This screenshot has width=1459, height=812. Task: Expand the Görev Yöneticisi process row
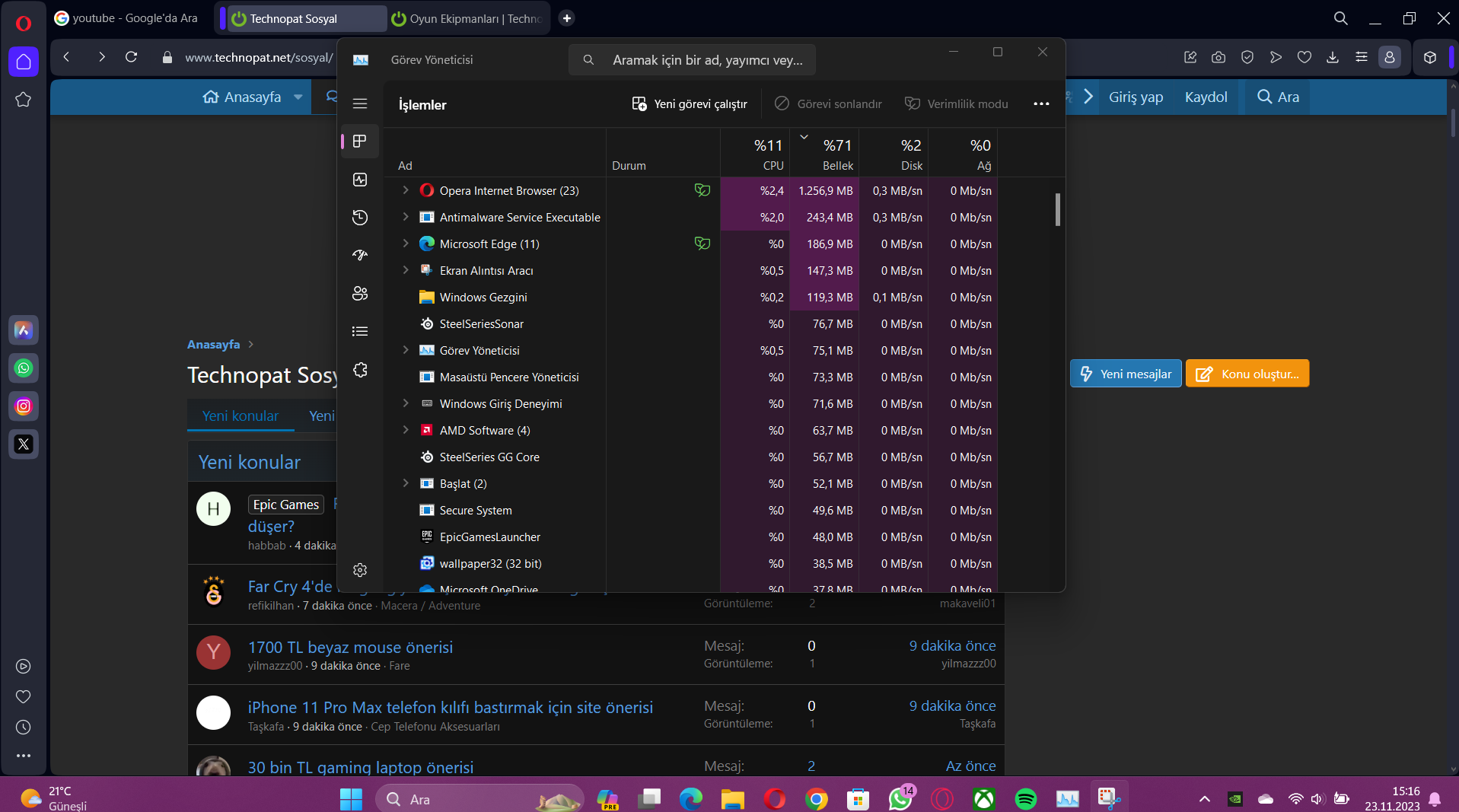coord(406,350)
